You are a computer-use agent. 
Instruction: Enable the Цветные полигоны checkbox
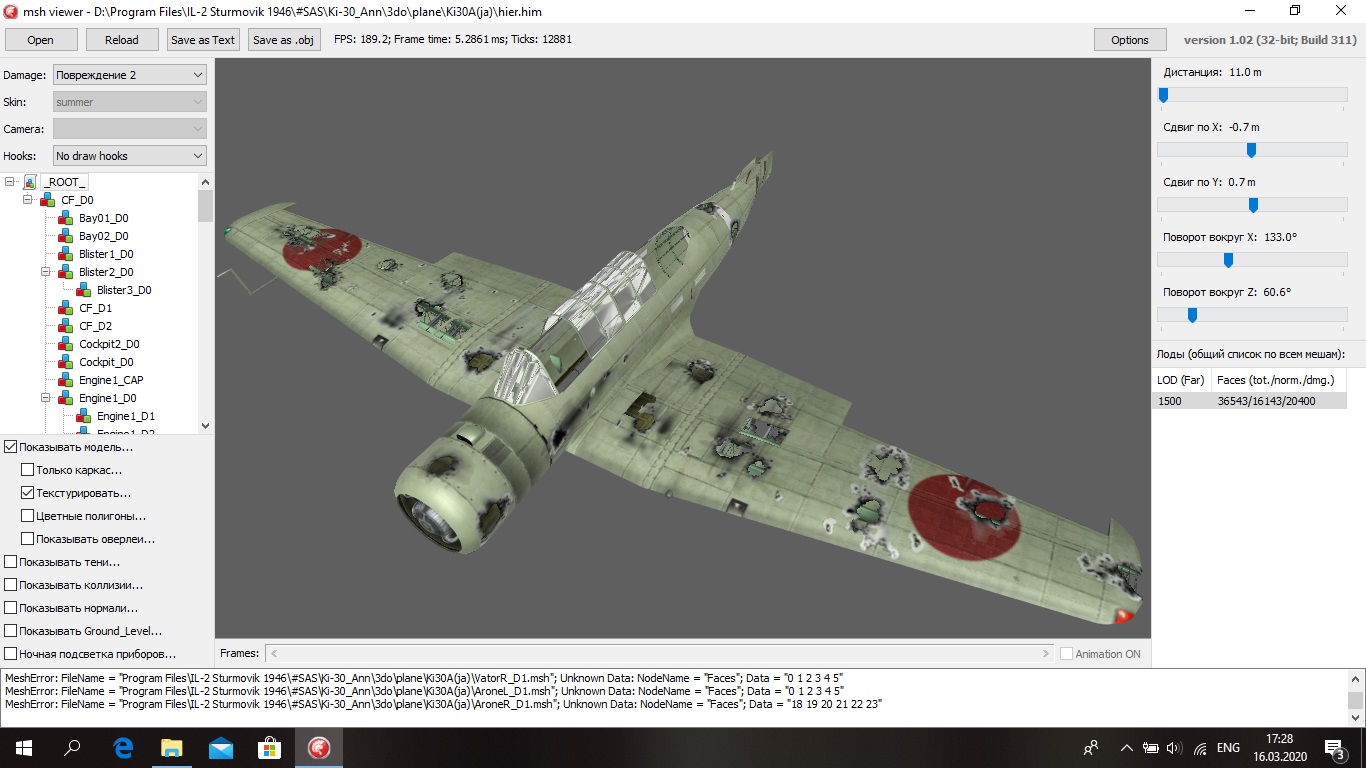click(x=28, y=516)
